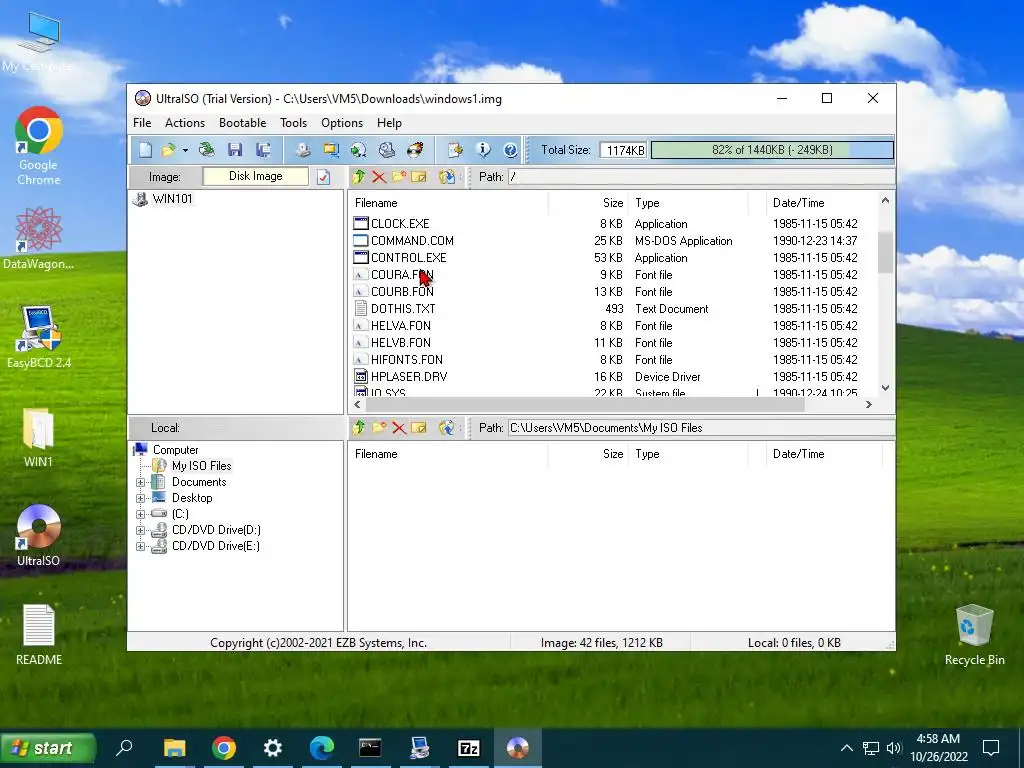The width and height of the screenshot is (1024, 768).
Task: Click the rename icon in the Local toolbar
Action: [419, 428]
